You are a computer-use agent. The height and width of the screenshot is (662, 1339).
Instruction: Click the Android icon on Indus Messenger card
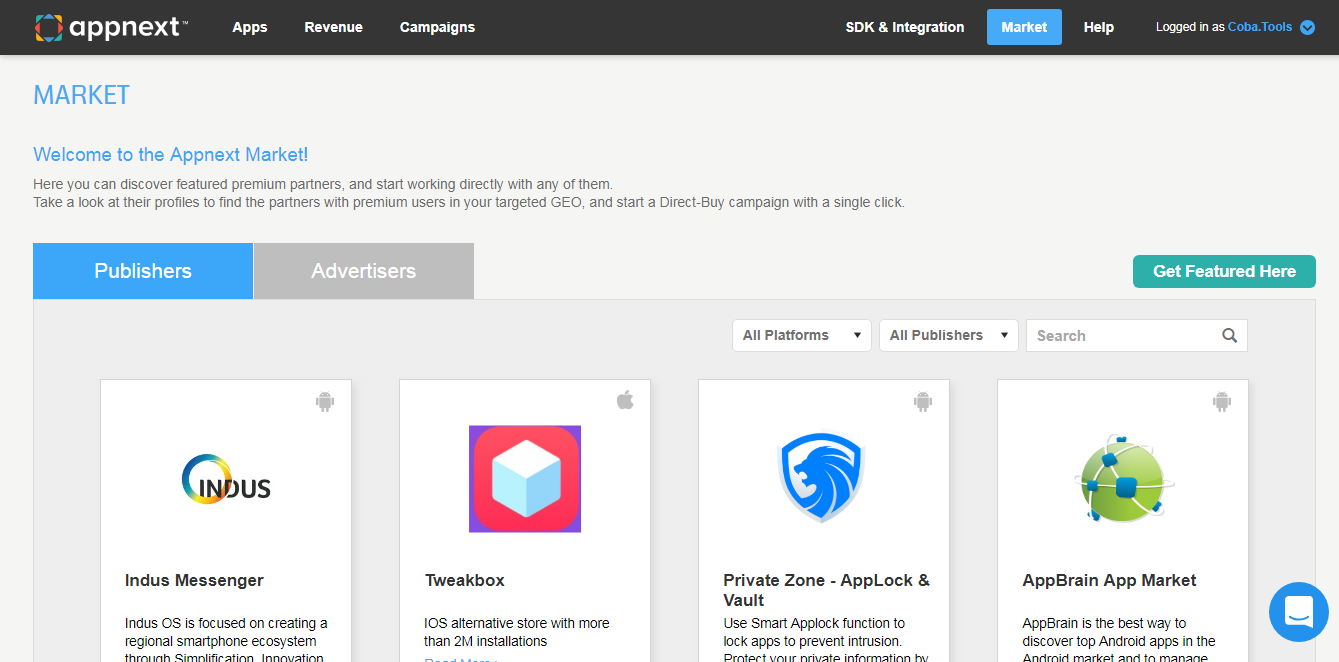[324, 401]
